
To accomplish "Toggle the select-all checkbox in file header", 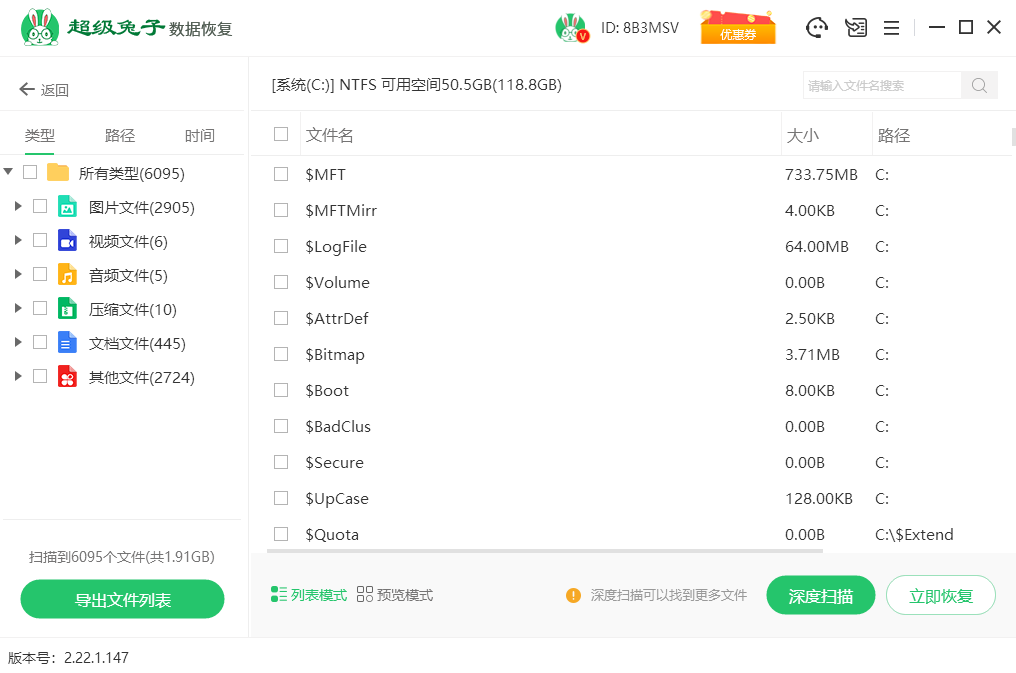I will tap(281, 134).
